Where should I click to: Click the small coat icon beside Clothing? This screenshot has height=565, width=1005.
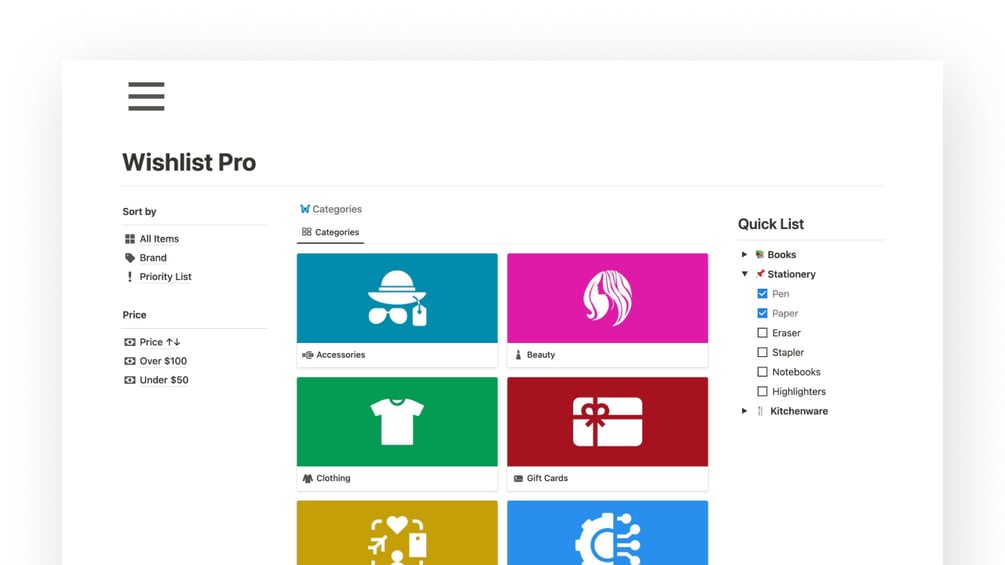pos(308,479)
